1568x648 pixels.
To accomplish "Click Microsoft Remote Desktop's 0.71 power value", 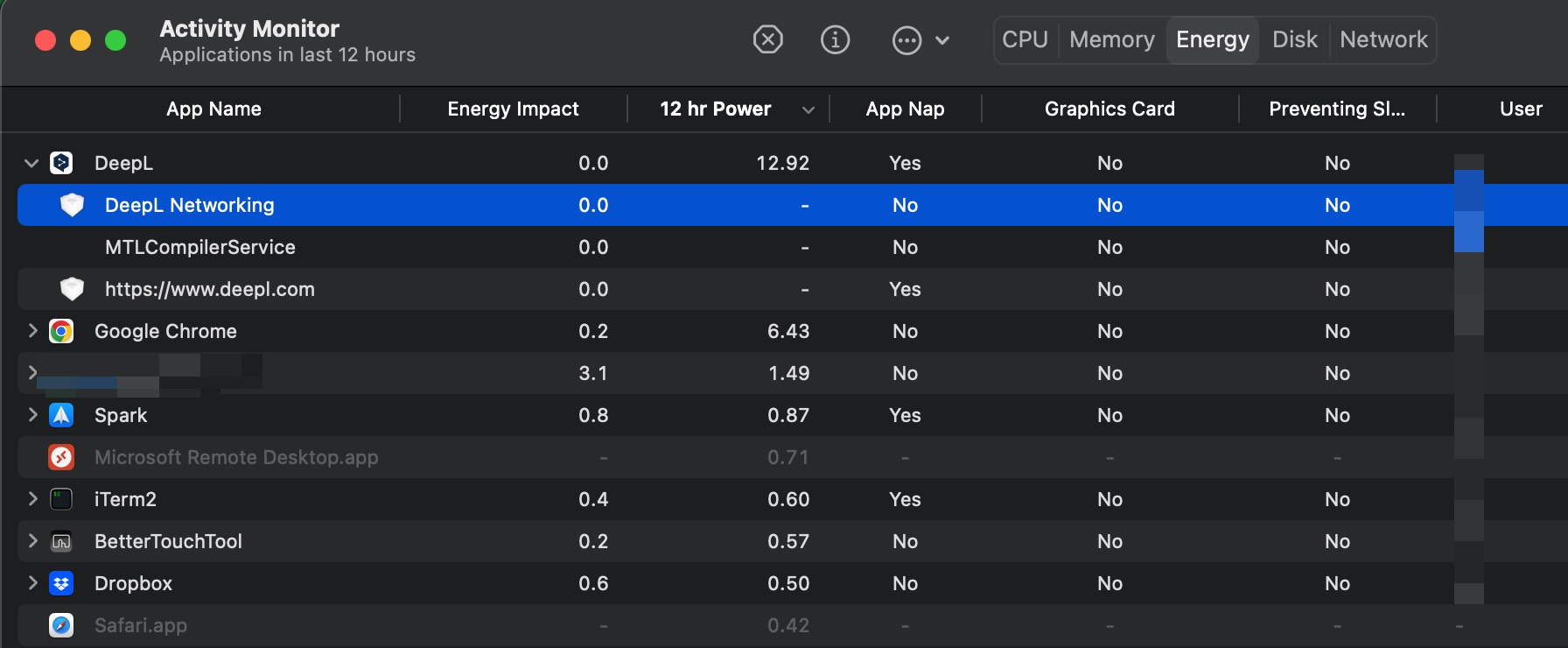I will click(788, 457).
